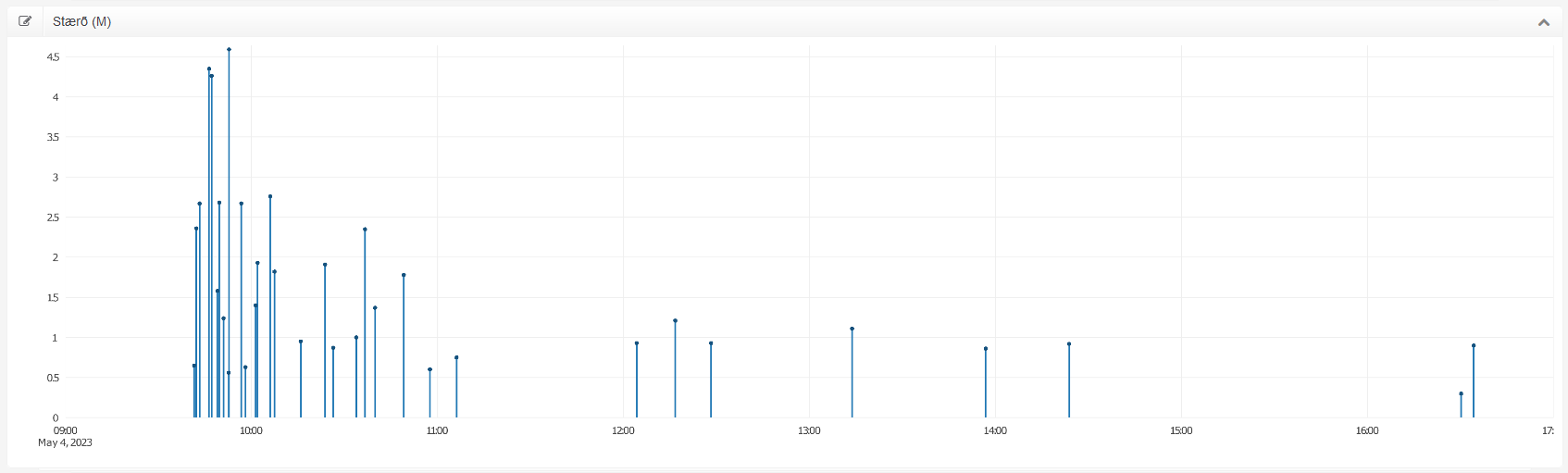The height and width of the screenshot is (473, 1568).
Task: Select the data point around 13:15
Action: 852,329
